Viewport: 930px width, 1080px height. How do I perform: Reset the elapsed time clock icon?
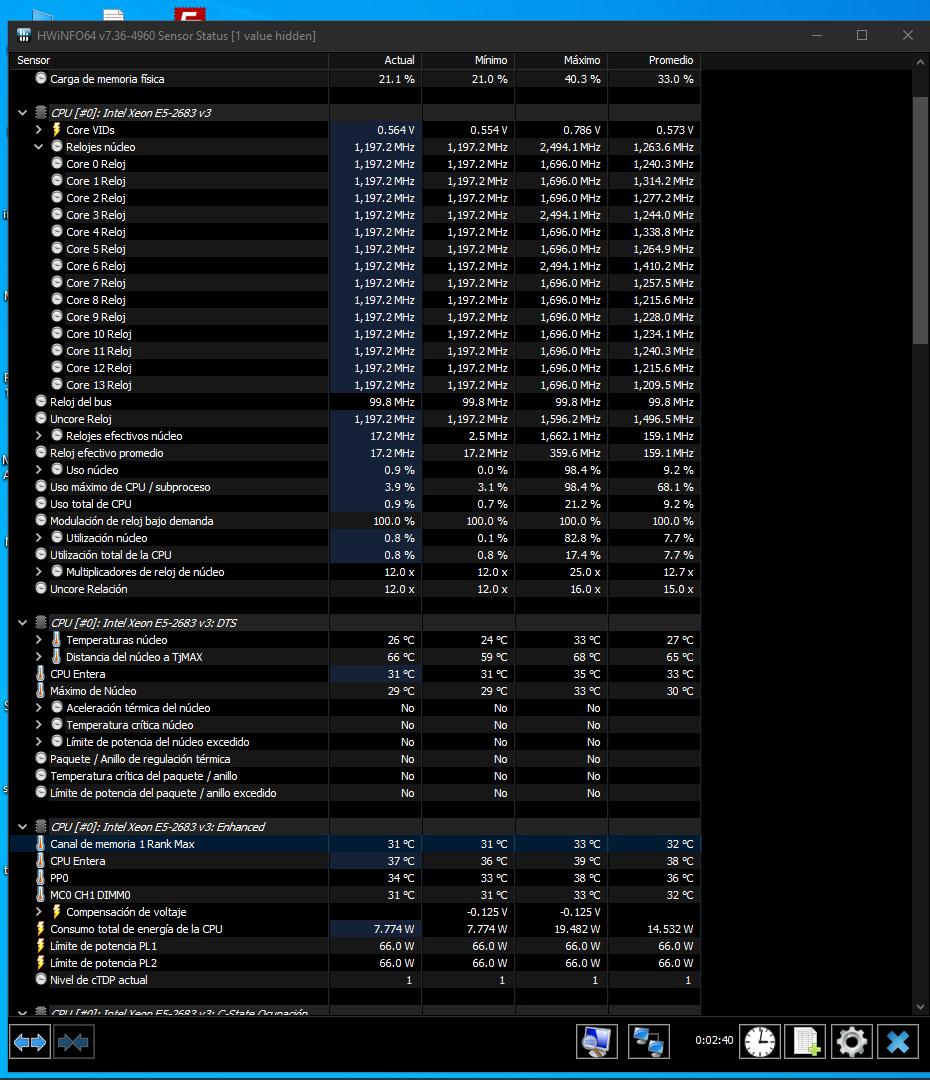point(760,1041)
